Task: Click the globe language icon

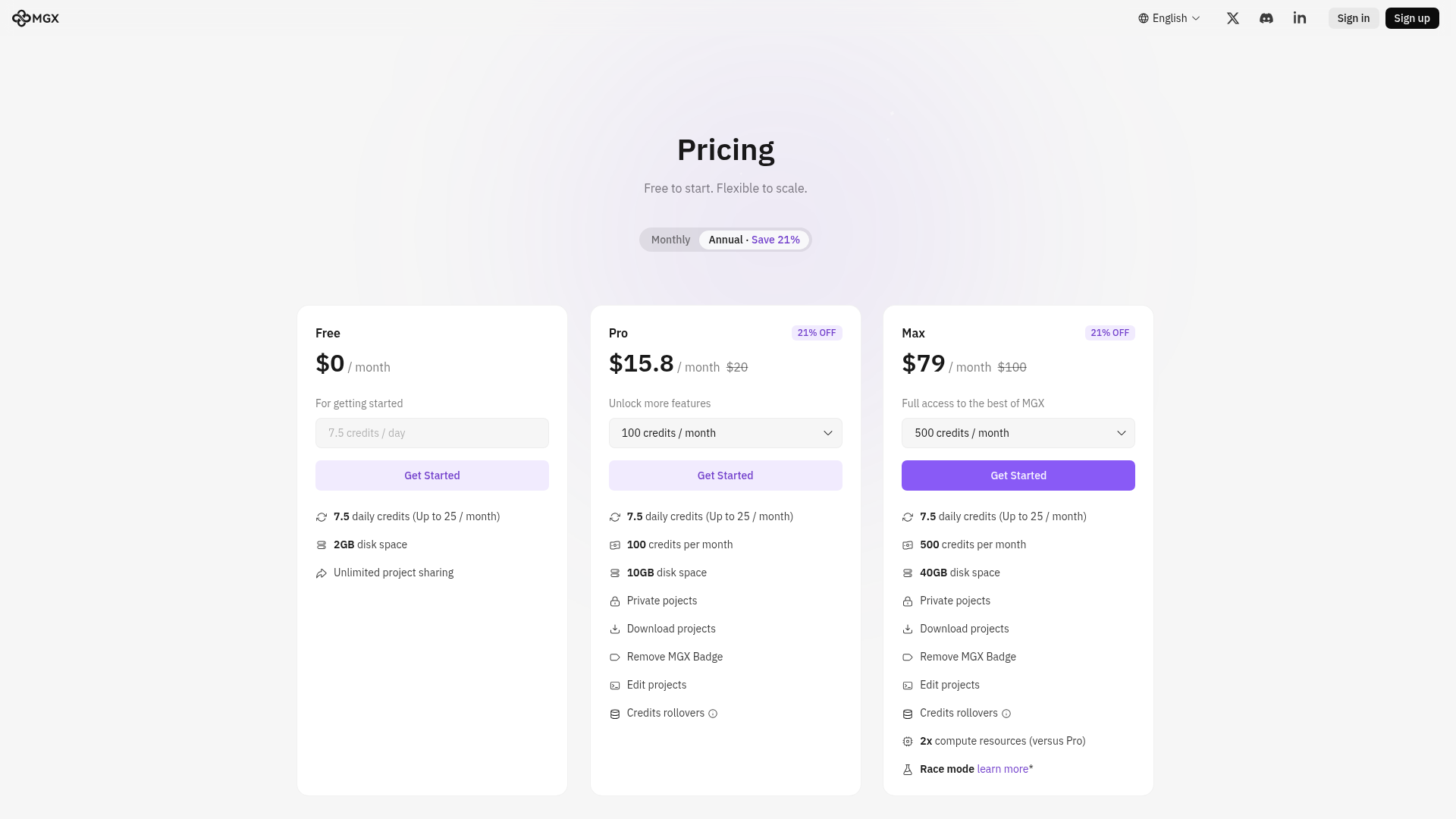Action: 1144,18
